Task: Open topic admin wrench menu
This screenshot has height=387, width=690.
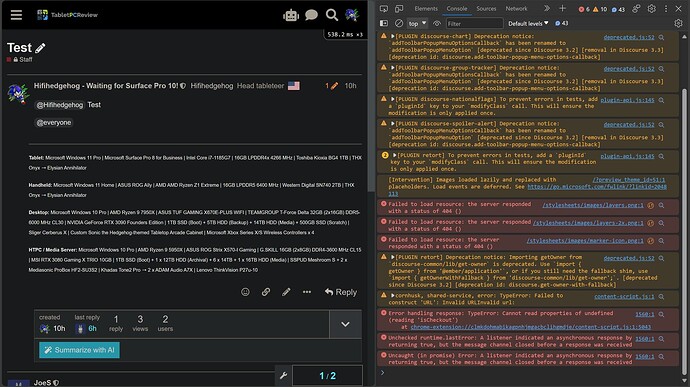Action: click(283, 376)
